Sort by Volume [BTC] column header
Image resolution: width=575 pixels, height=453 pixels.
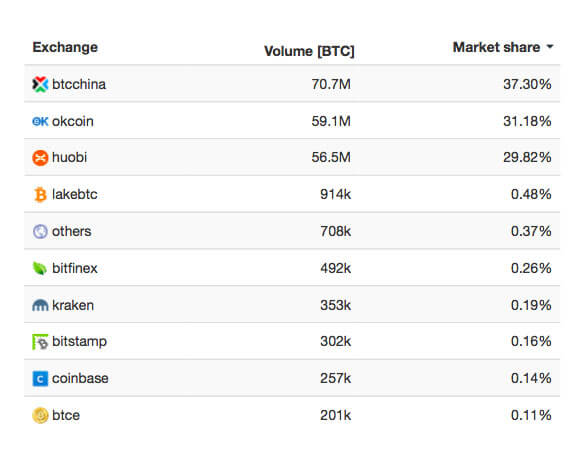[309, 51]
